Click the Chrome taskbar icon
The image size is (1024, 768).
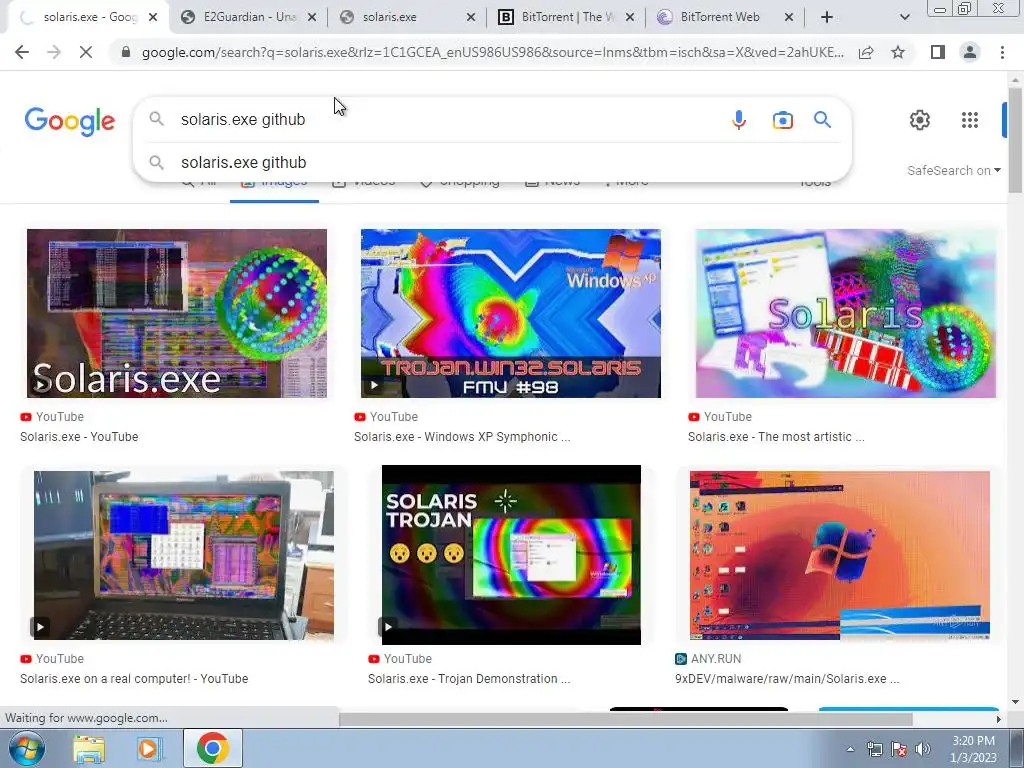pos(212,748)
